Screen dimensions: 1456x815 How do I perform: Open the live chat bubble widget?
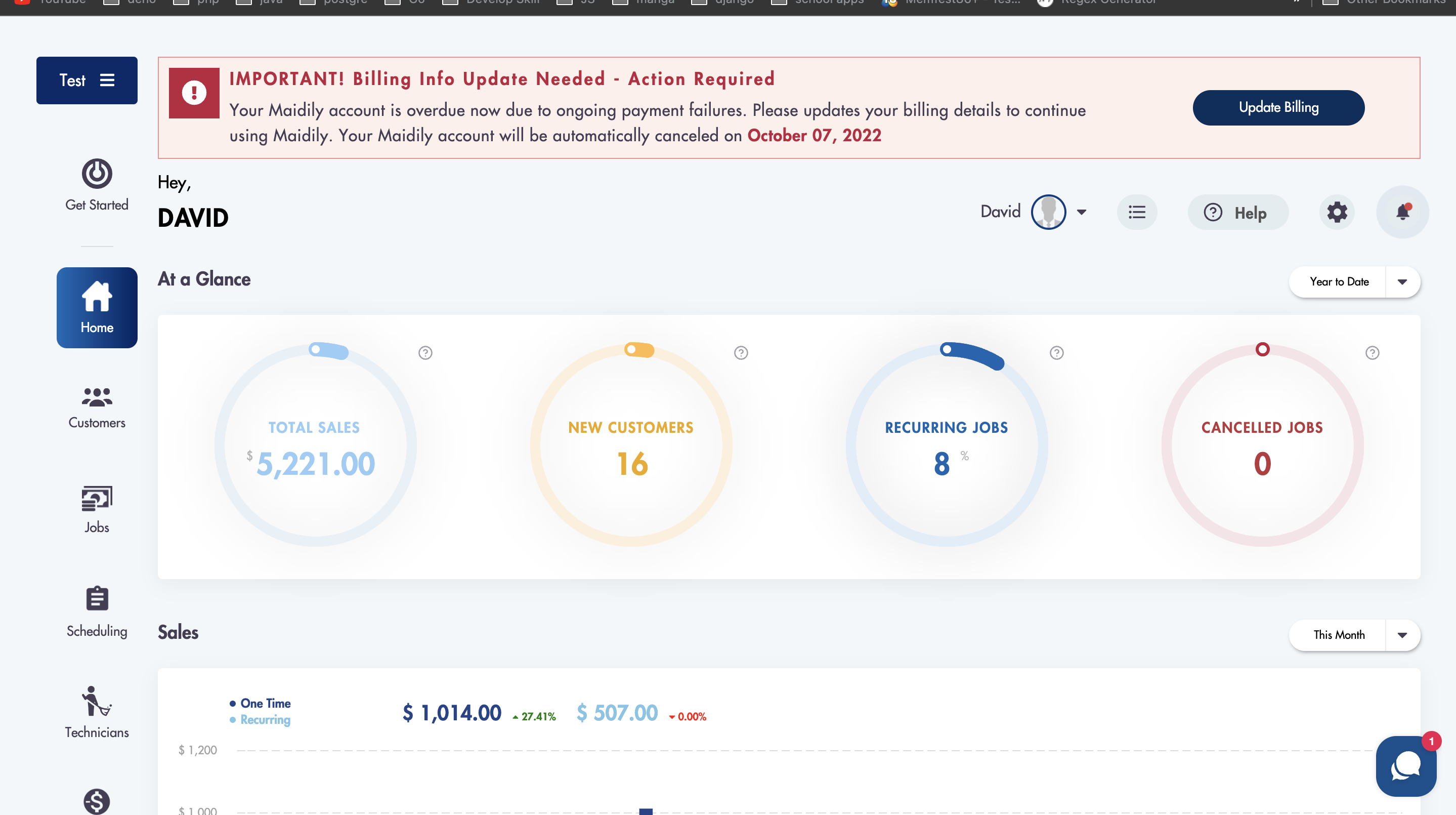[x=1406, y=766]
